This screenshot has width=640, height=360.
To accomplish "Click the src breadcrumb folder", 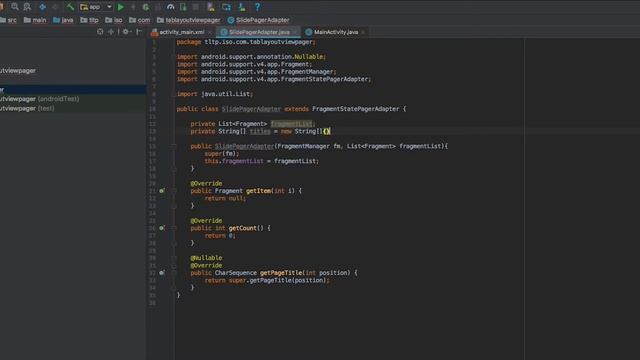I will [9, 20].
